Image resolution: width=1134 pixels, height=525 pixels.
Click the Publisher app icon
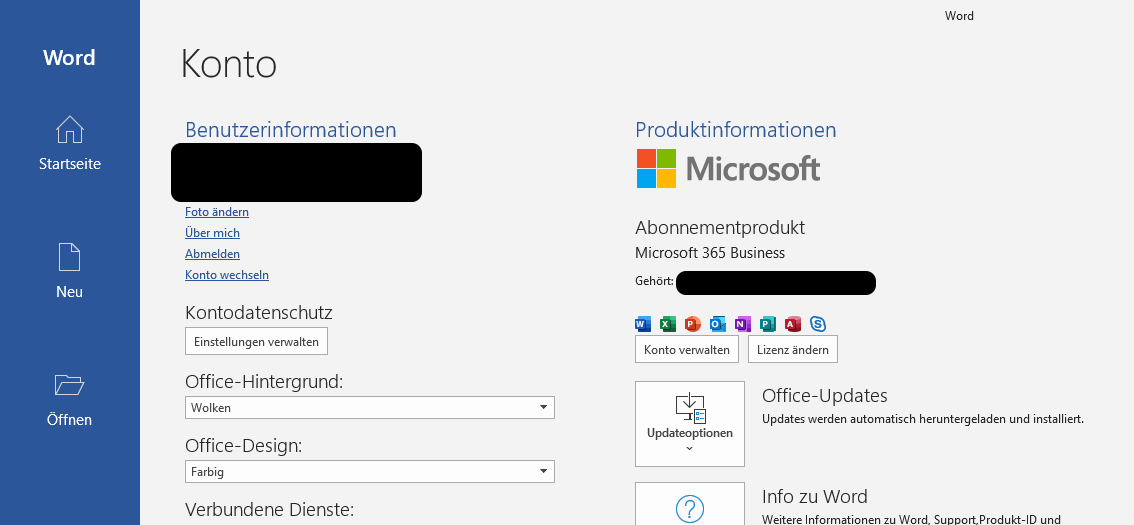coord(768,323)
